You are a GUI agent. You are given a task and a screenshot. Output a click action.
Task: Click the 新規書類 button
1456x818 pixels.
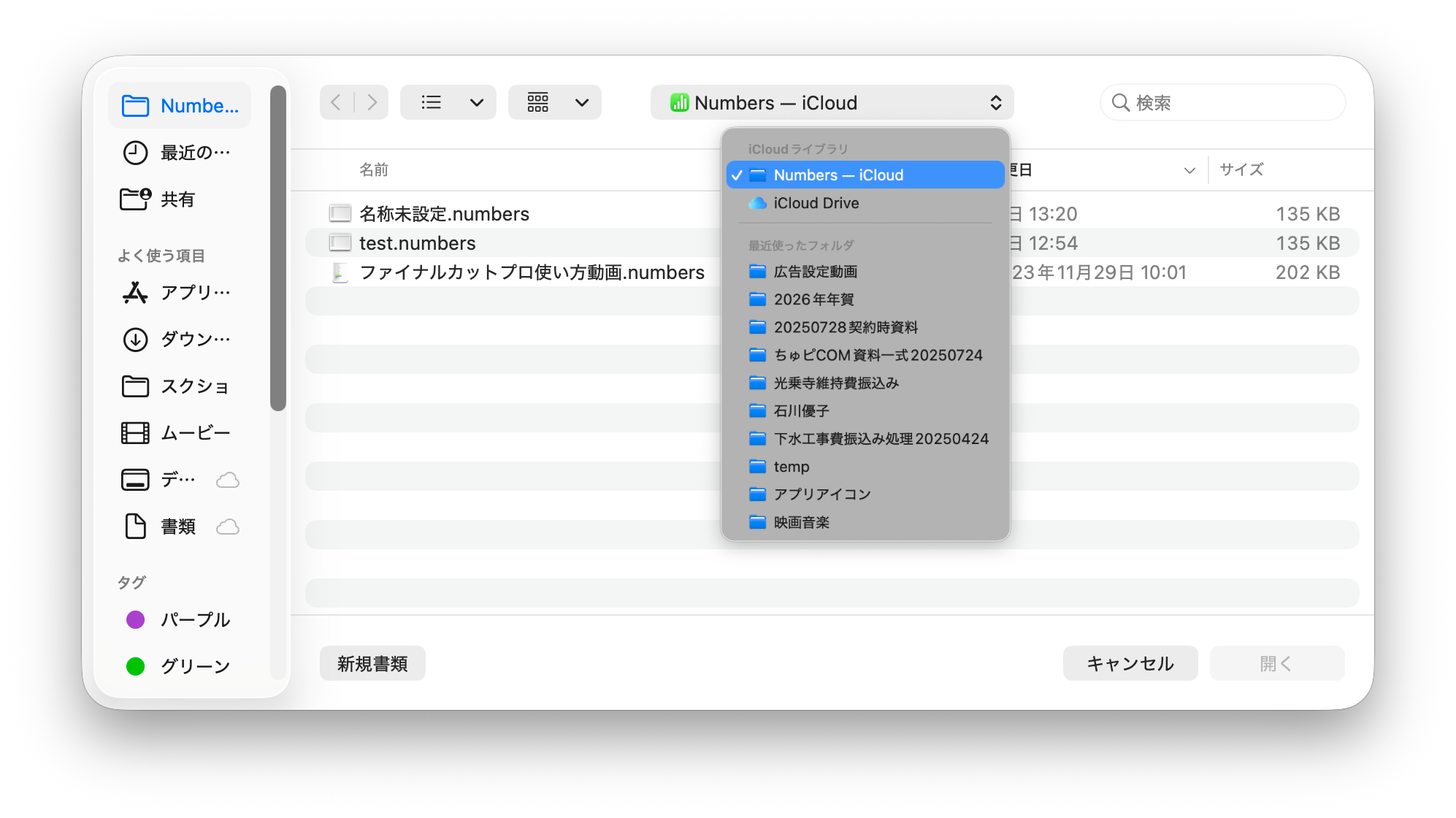tap(372, 663)
